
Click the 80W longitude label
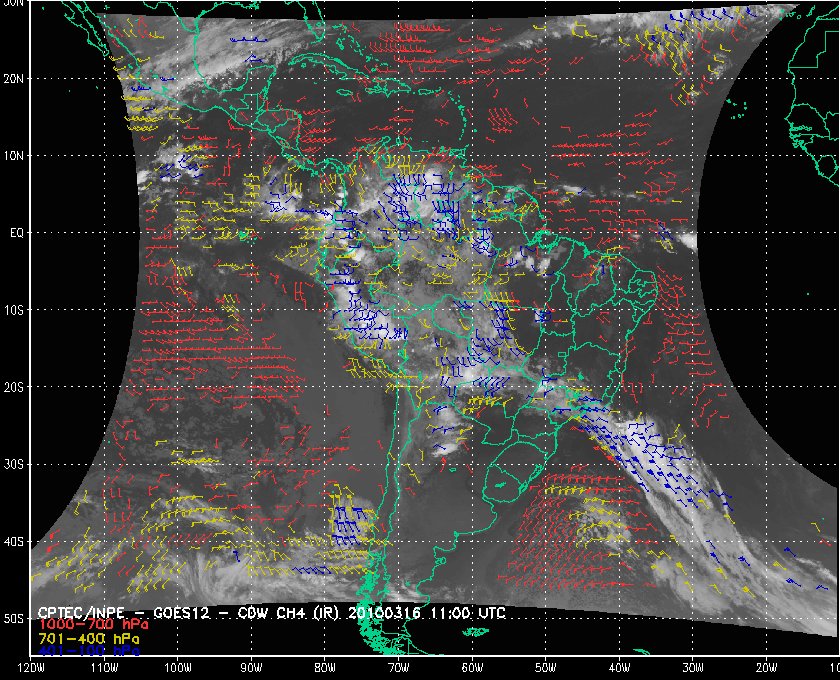coord(325,668)
